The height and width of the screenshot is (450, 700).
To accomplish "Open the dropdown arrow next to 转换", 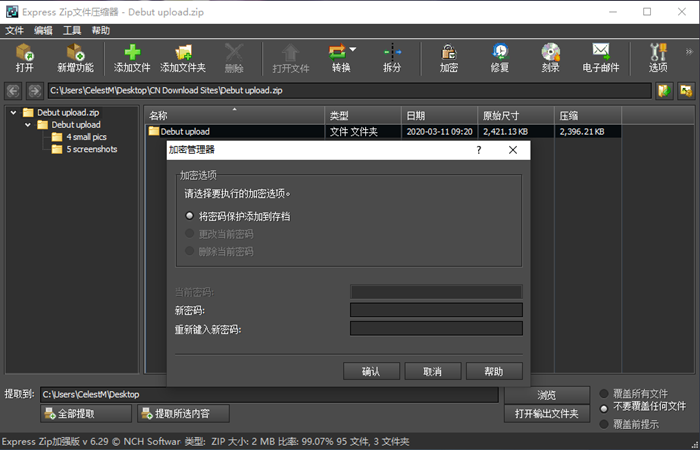I will [353, 49].
